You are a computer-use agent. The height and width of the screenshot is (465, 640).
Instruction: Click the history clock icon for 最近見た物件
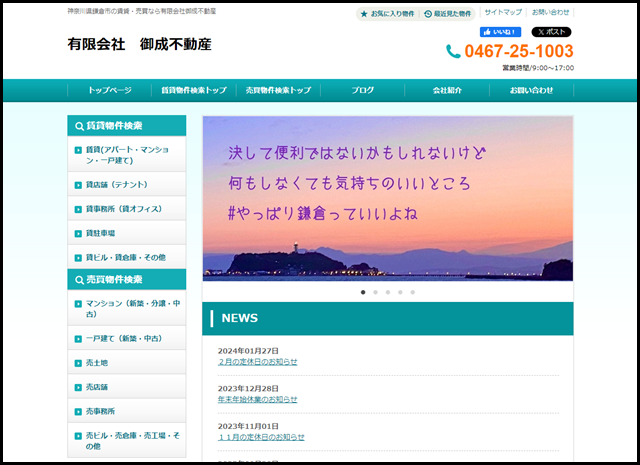pos(428,14)
